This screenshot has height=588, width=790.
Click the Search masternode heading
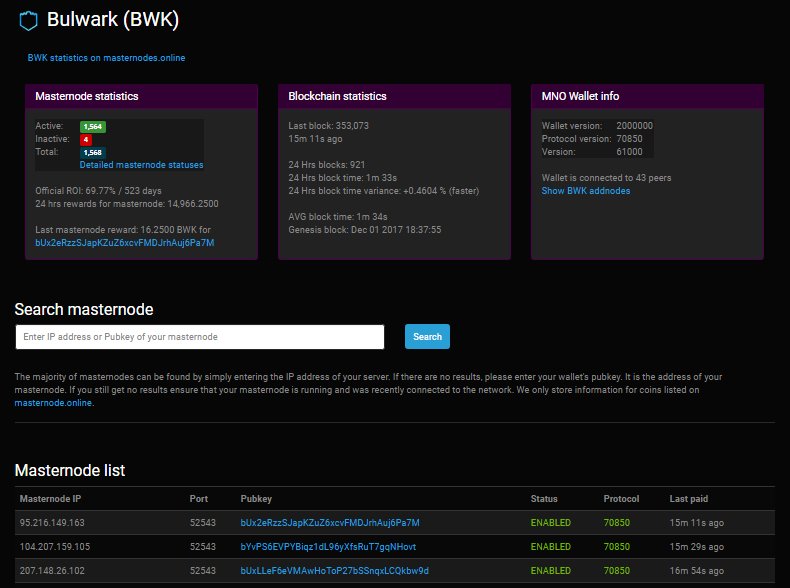(84, 309)
